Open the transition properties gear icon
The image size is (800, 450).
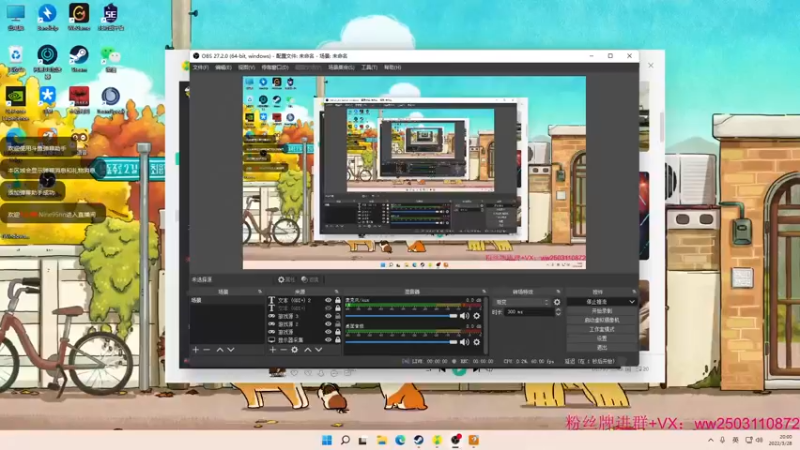click(x=557, y=302)
